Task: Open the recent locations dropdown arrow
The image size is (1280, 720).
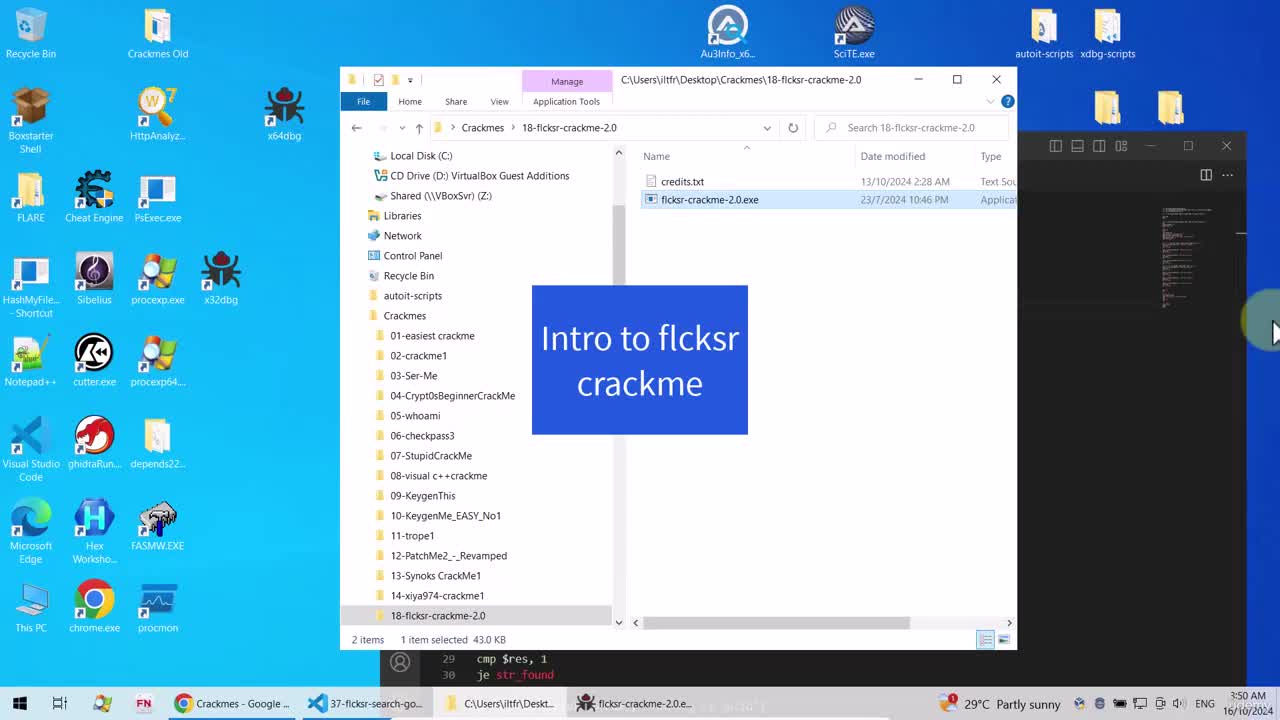Action: [402, 128]
